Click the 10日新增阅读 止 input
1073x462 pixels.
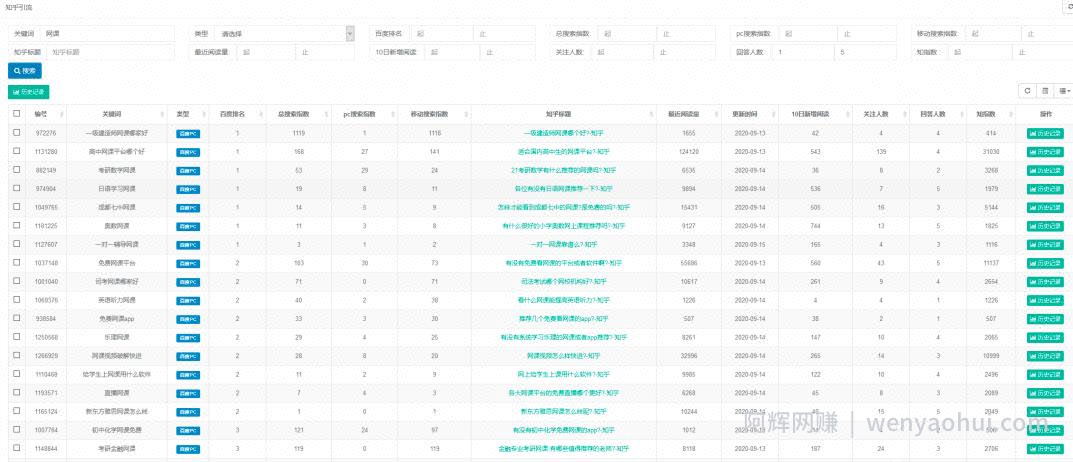508,52
